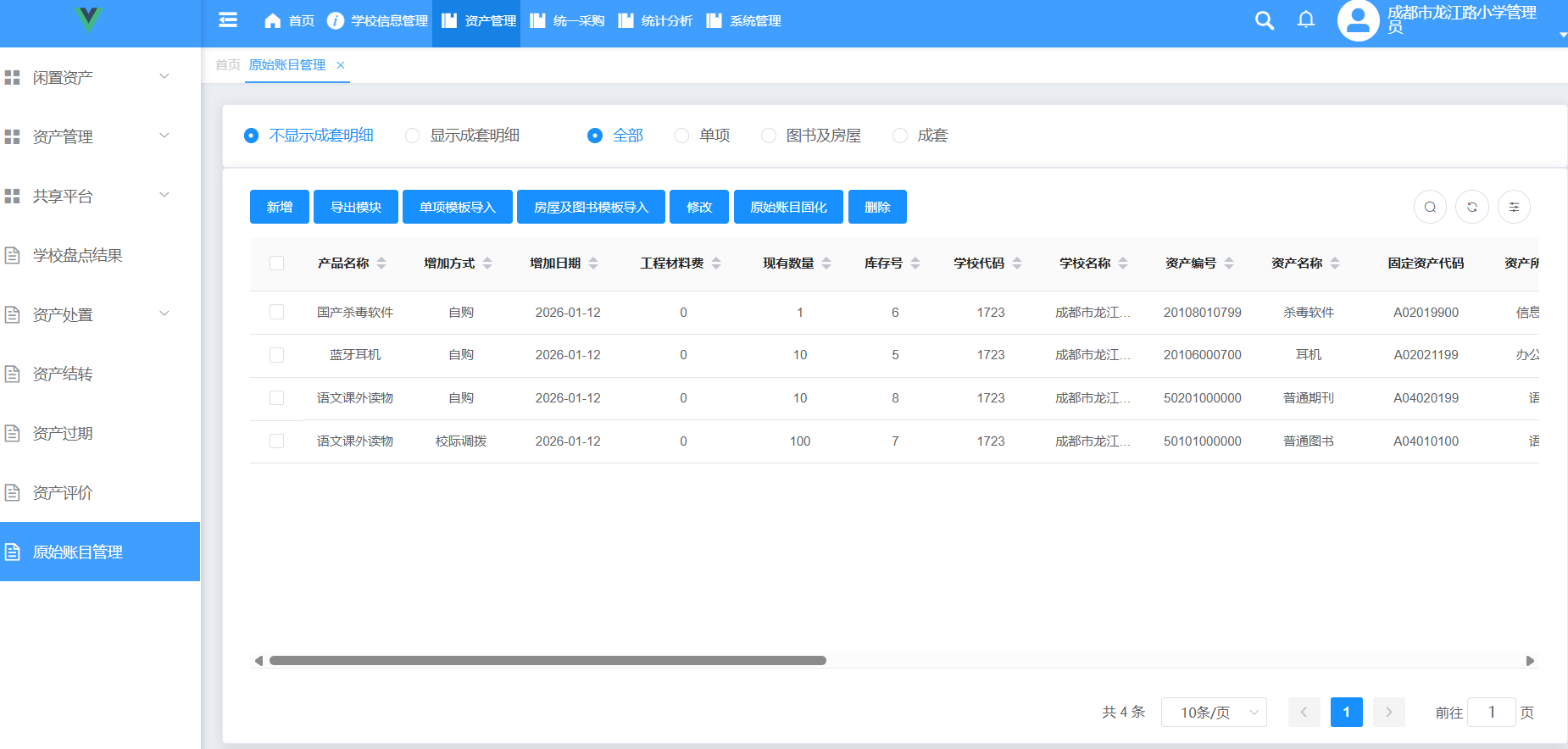Sort by 产品名称 column arrows
The image size is (1568, 749).
[x=381, y=264]
